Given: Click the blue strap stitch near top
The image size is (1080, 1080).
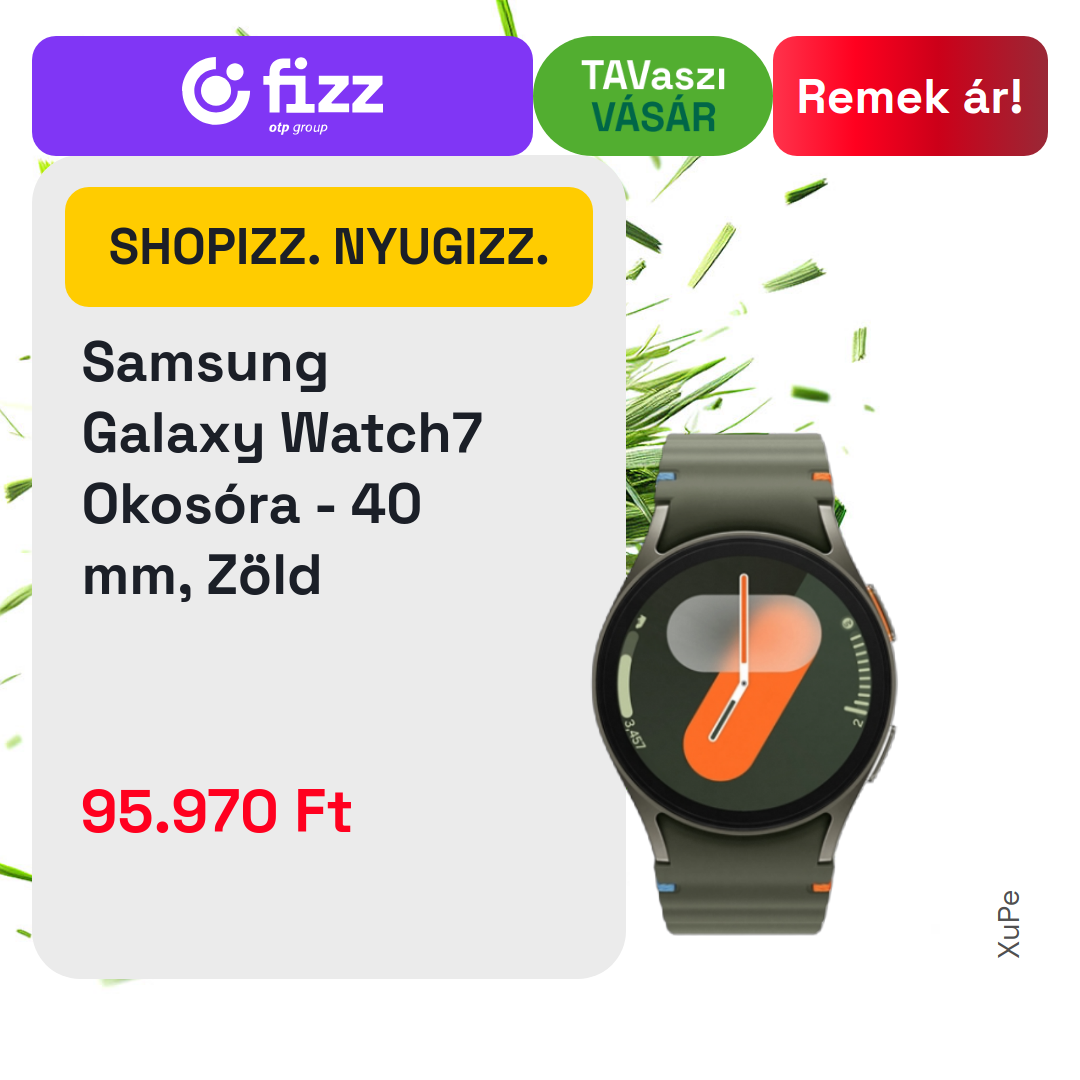Looking at the screenshot, I should pyautogui.click(x=667, y=477).
